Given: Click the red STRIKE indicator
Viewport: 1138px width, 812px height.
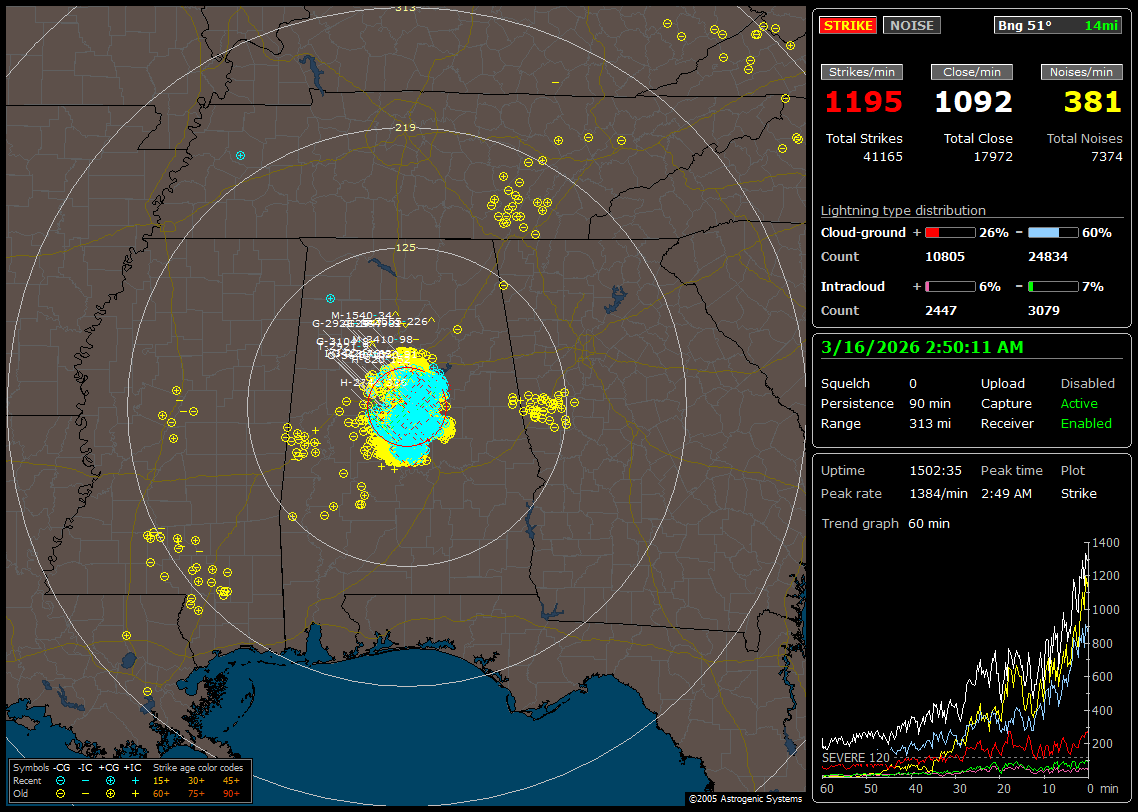Looking at the screenshot, I should point(848,25).
